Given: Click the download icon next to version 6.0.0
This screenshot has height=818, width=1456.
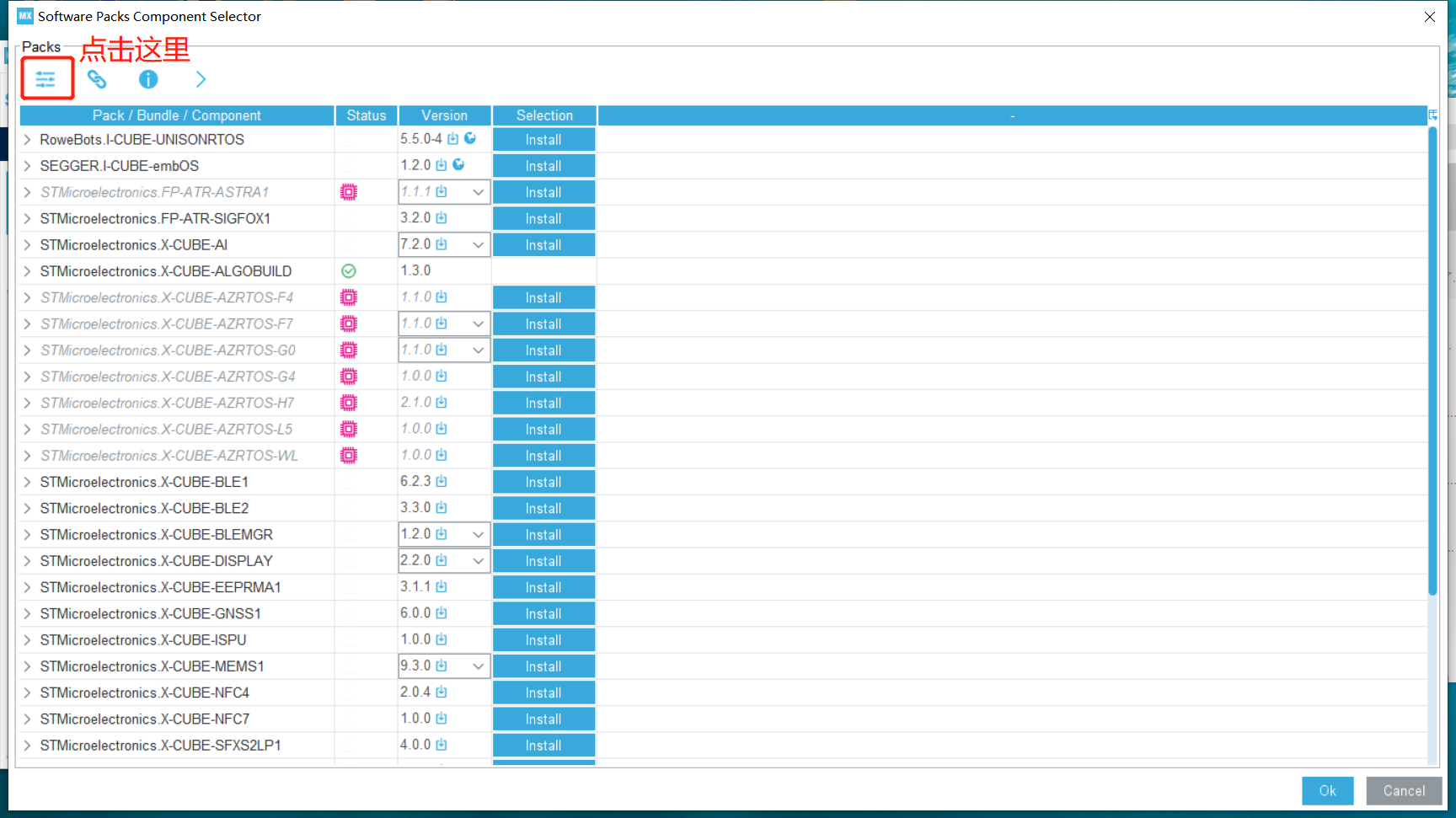Looking at the screenshot, I should point(442,612).
